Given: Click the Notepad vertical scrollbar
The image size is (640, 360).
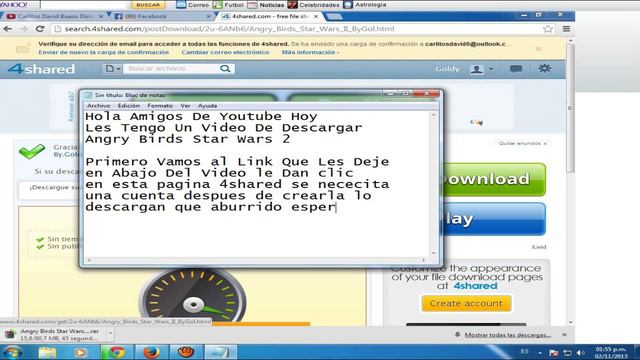Looking at the screenshot, I should point(433,184).
